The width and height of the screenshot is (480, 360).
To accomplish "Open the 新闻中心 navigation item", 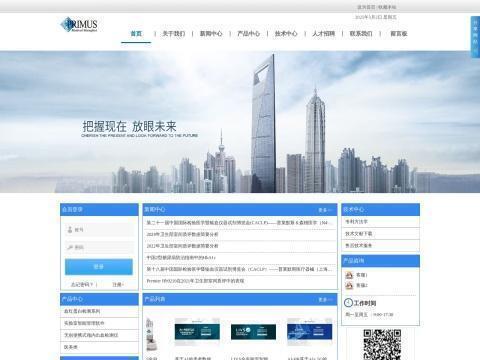I will click(x=211, y=34).
